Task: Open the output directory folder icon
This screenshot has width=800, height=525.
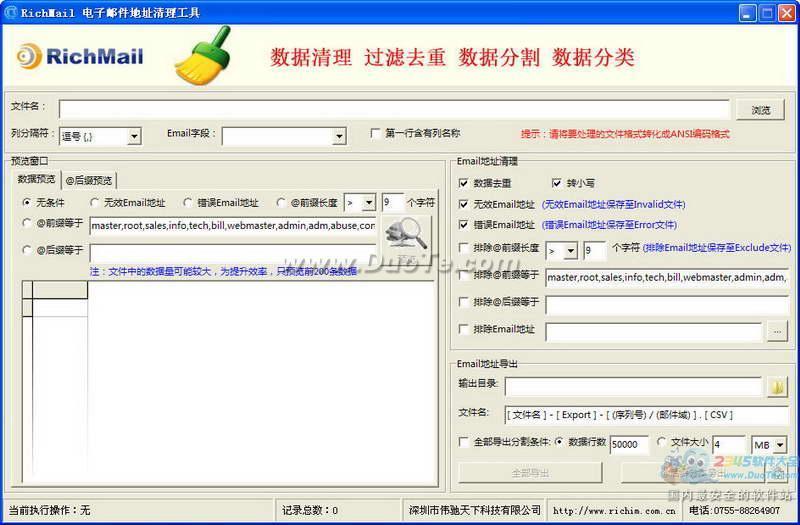Action: coord(777,387)
